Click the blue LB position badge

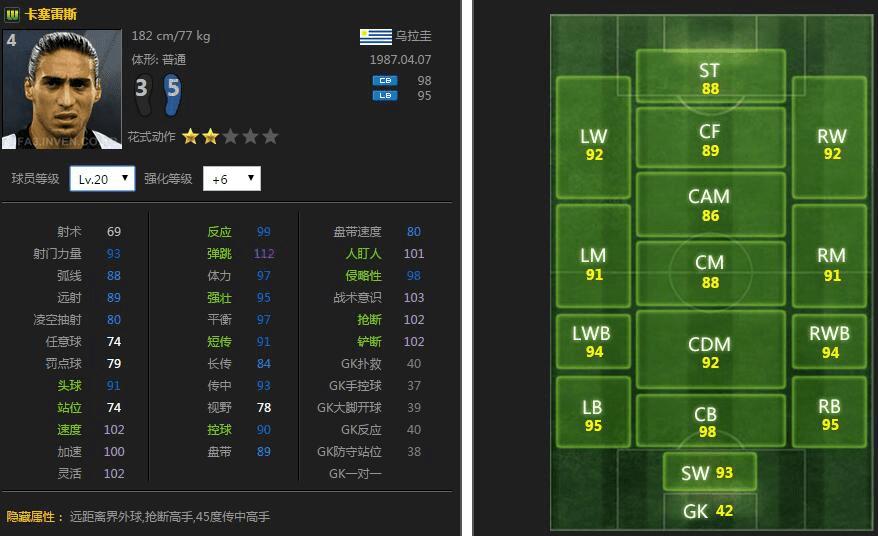click(385, 96)
